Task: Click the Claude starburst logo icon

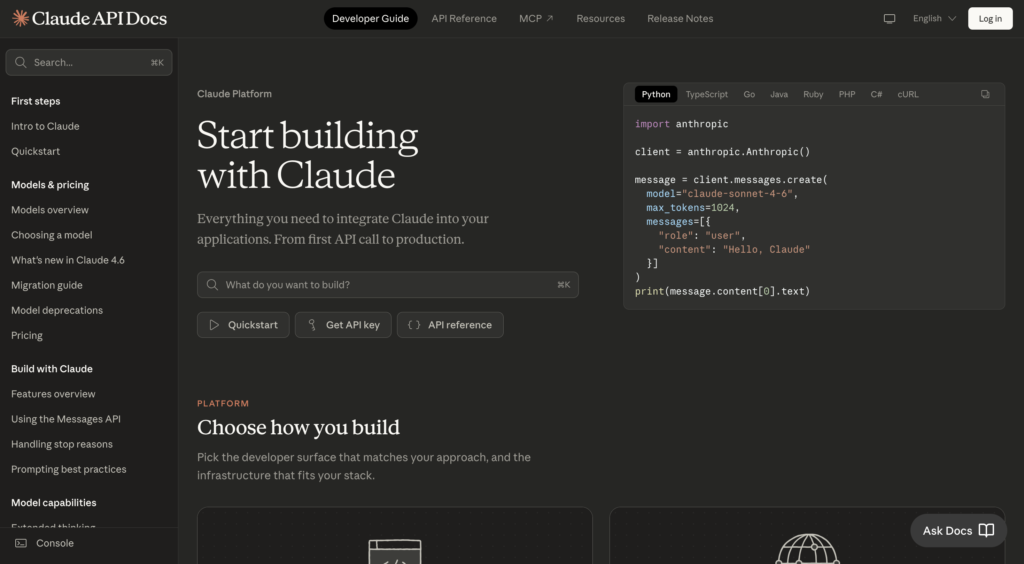Action: (x=20, y=18)
